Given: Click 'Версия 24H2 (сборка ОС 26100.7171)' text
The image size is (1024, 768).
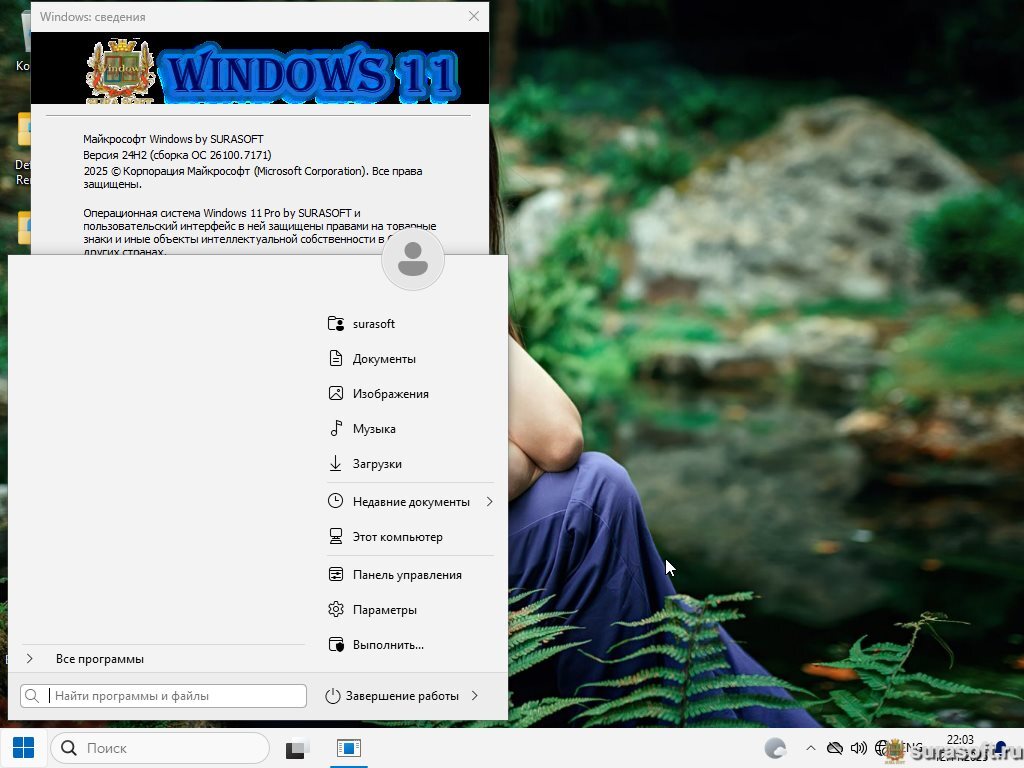Looking at the screenshot, I should pos(177,155).
